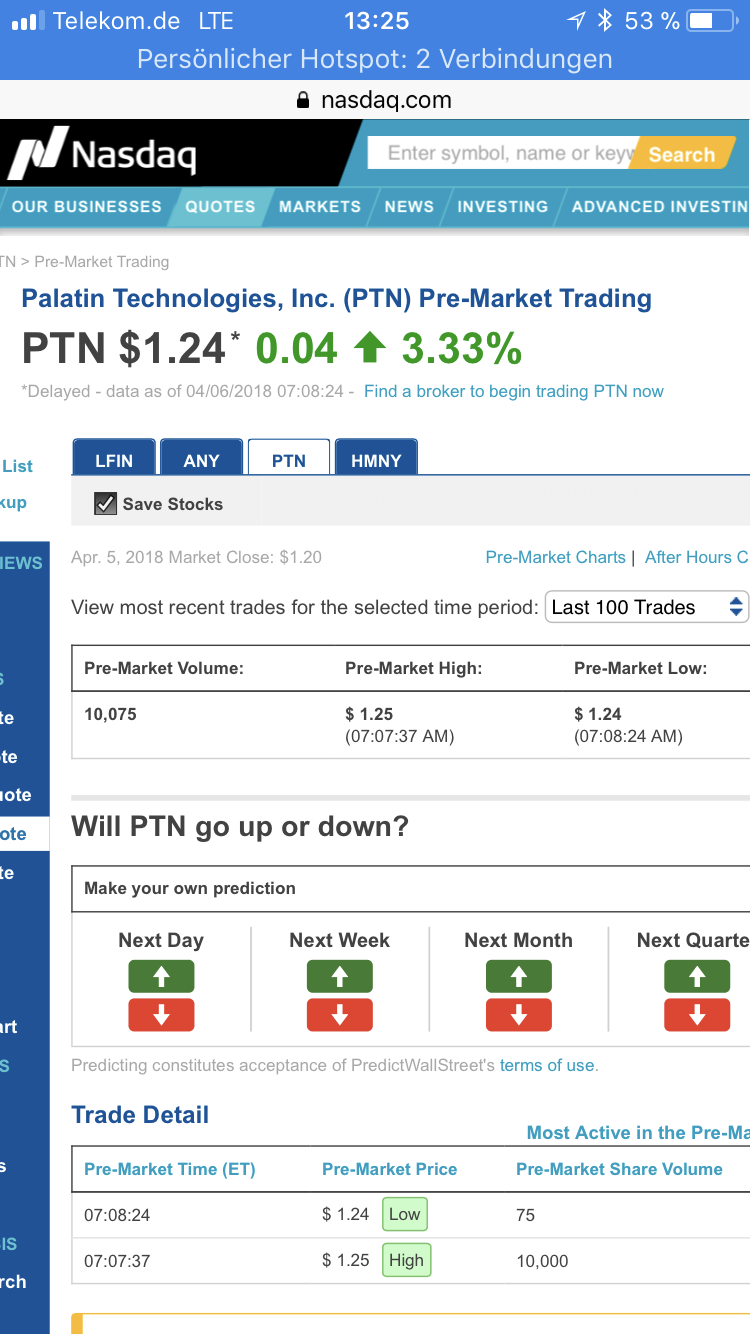Image resolution: width=750 pixels, height=1334 pixels.
Task: Predict PTN down for Next Day
Action: (x=161, y=1014)
